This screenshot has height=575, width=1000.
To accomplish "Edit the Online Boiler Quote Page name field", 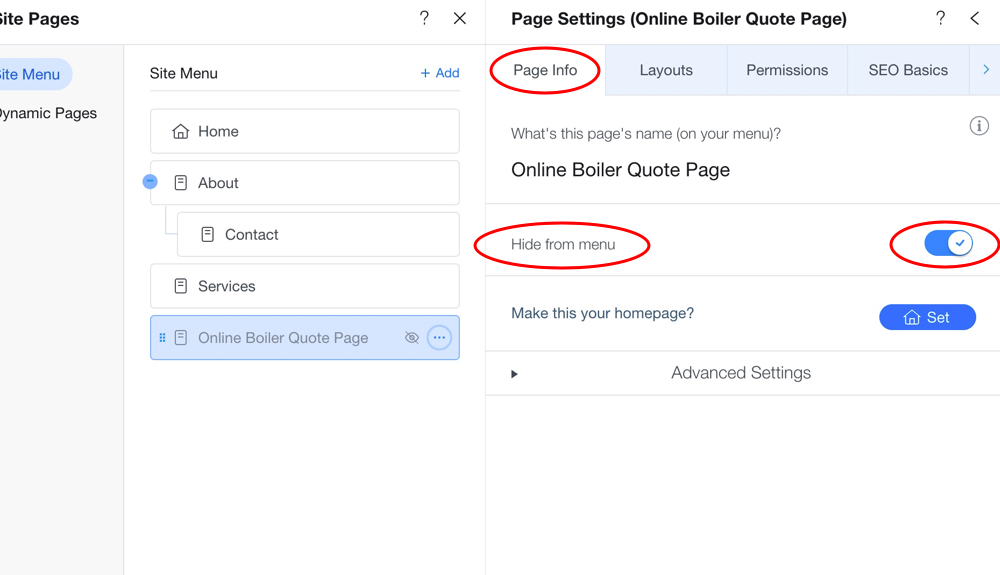I will 620,170.
